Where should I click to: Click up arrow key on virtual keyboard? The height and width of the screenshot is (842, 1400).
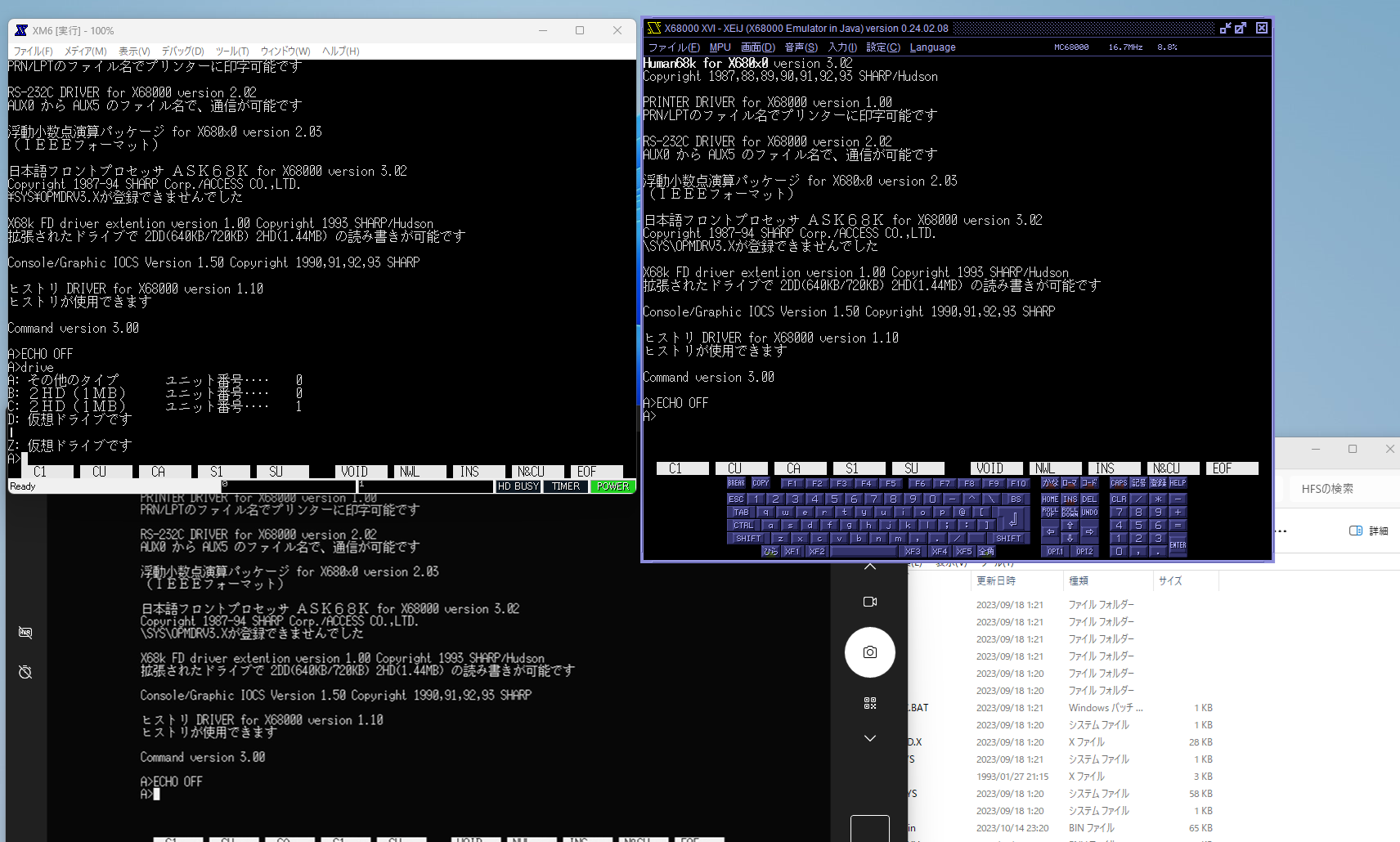tap(1070, 526)
